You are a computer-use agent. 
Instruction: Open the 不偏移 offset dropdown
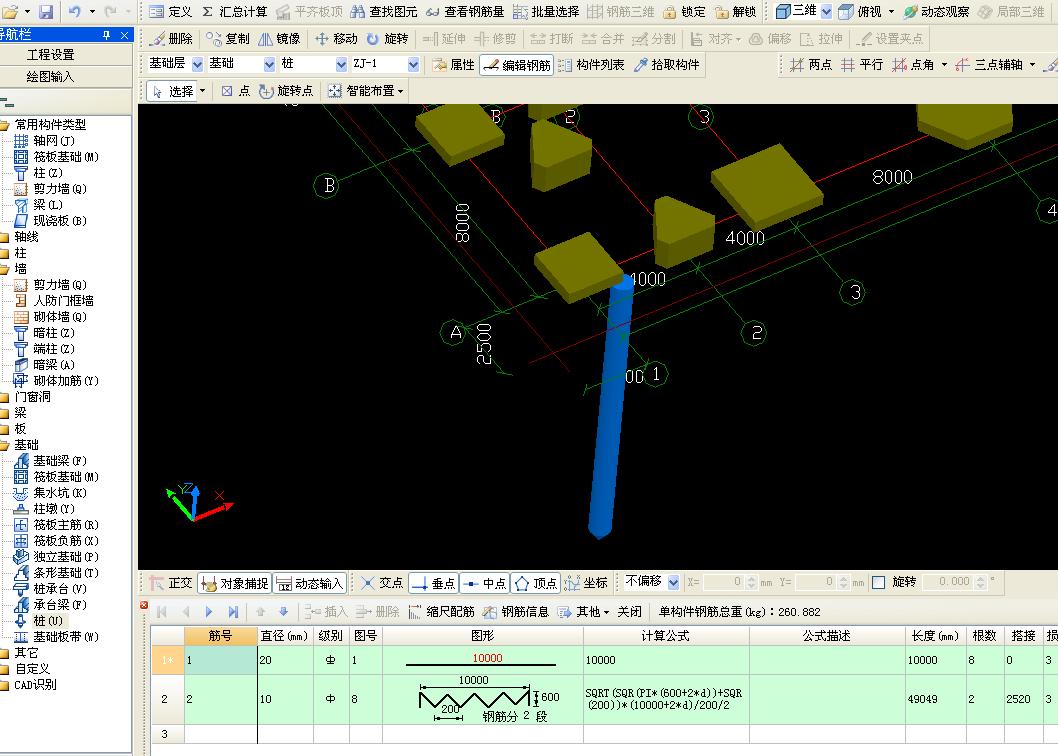pos(673,582)
